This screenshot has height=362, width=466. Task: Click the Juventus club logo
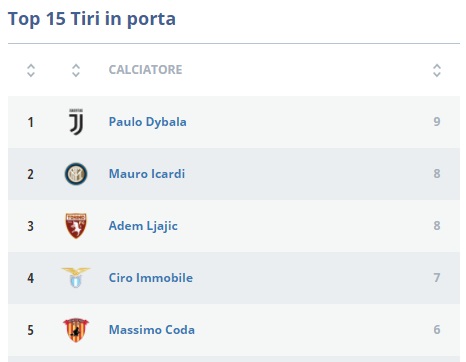click(76, 122)
